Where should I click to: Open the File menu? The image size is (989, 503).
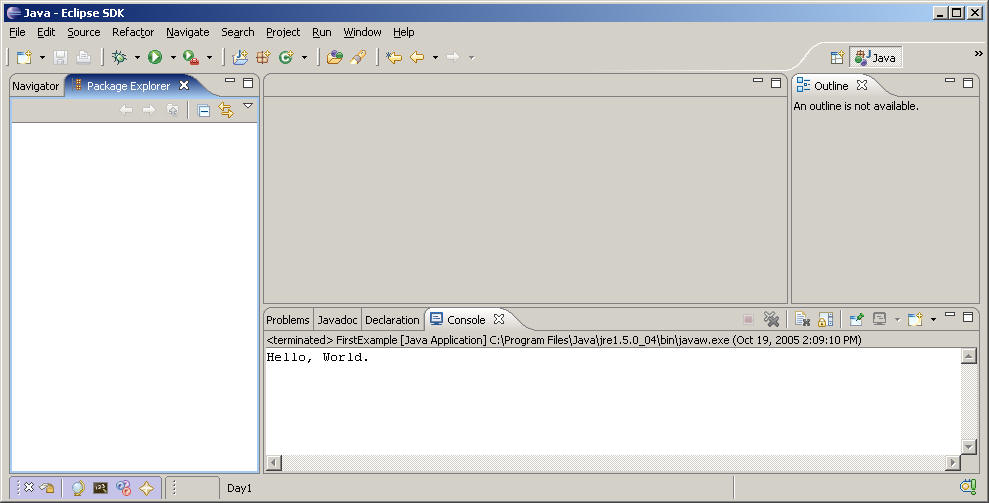17,32
